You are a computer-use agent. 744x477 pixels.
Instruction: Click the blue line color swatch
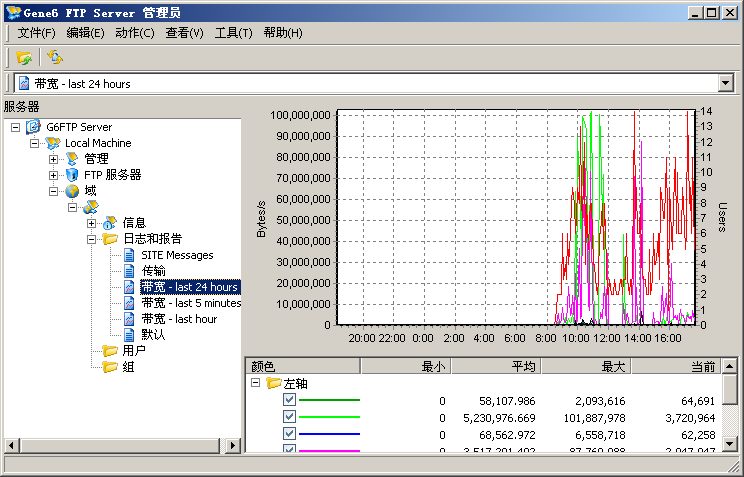tap(329, 434)
